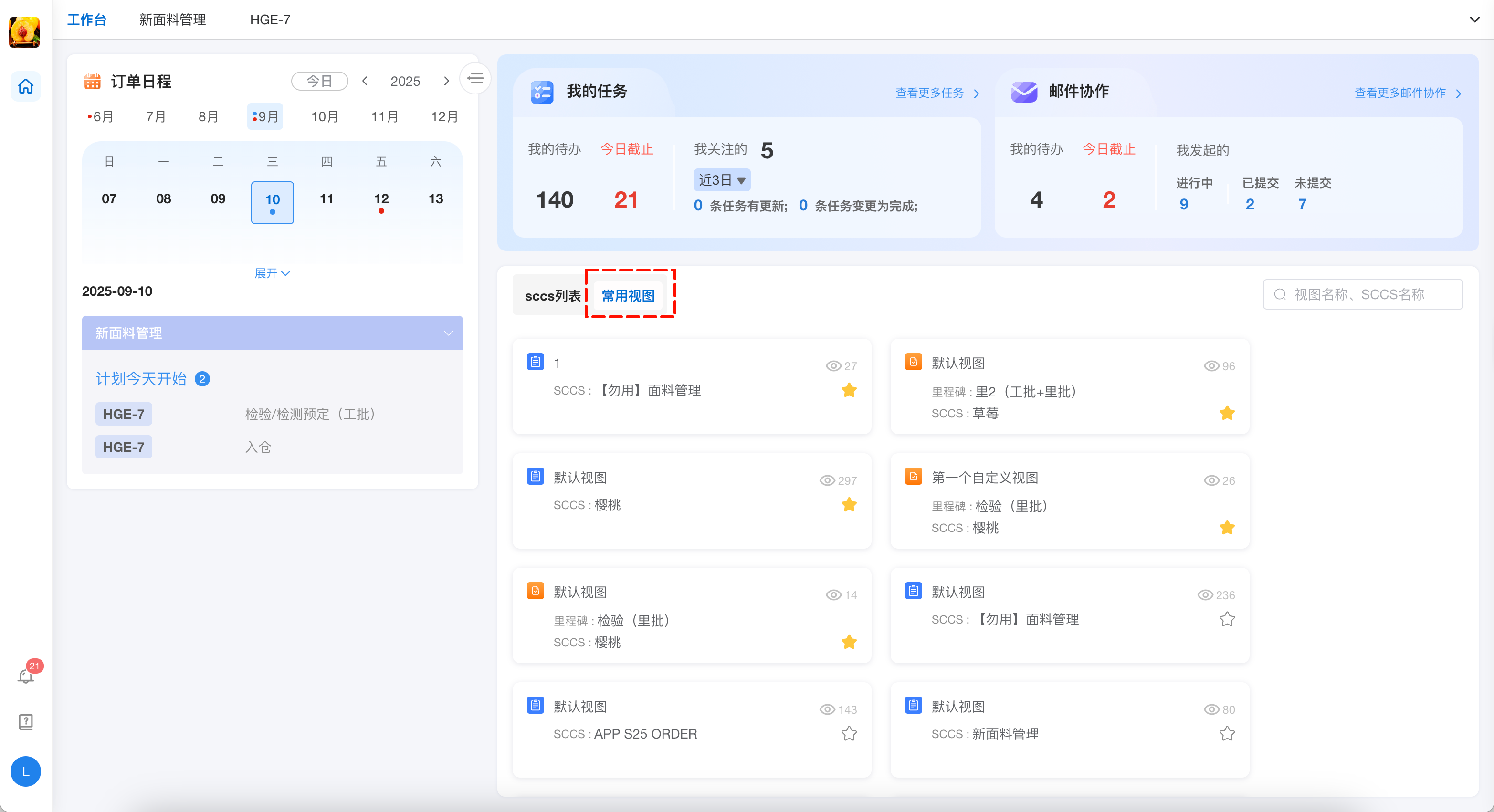Viewport: 1494px width, 812px height.
Task: Click the 视图名称、SCCS名称 search field
Action: tap(1362, 294)
